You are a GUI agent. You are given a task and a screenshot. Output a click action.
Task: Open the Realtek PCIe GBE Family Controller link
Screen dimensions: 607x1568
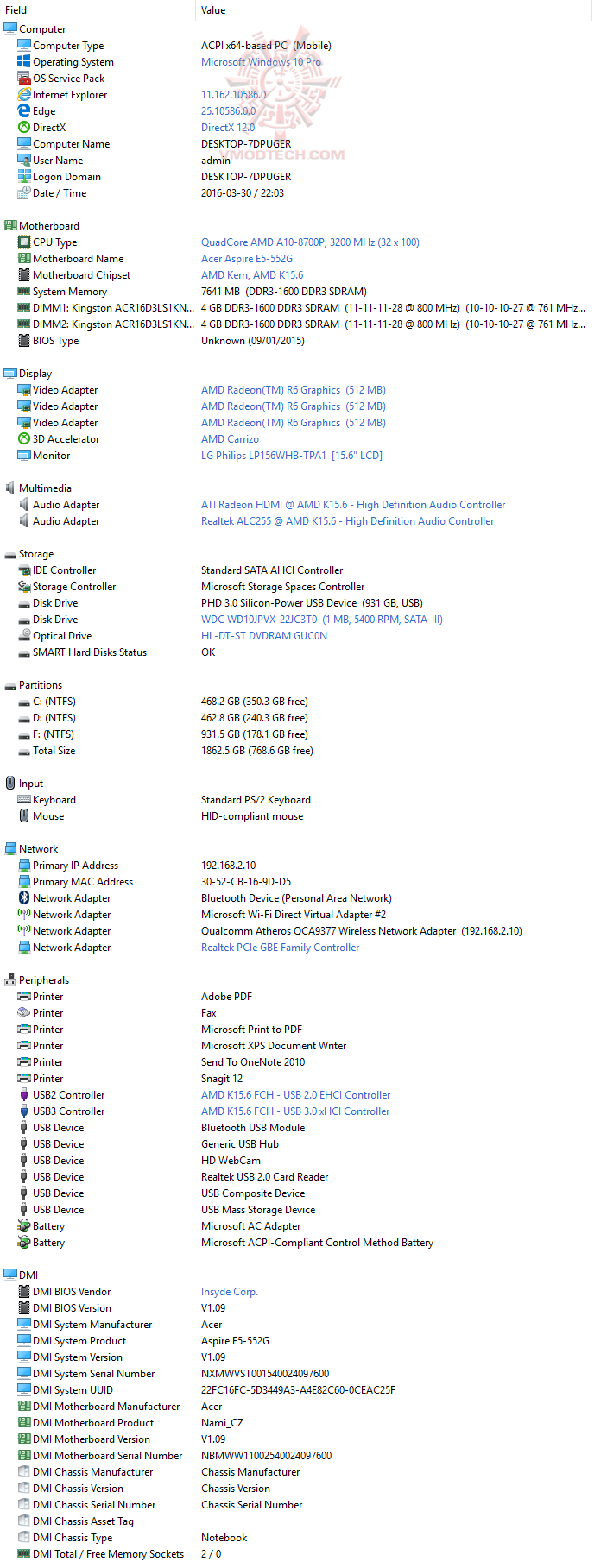tap(281, 947)
